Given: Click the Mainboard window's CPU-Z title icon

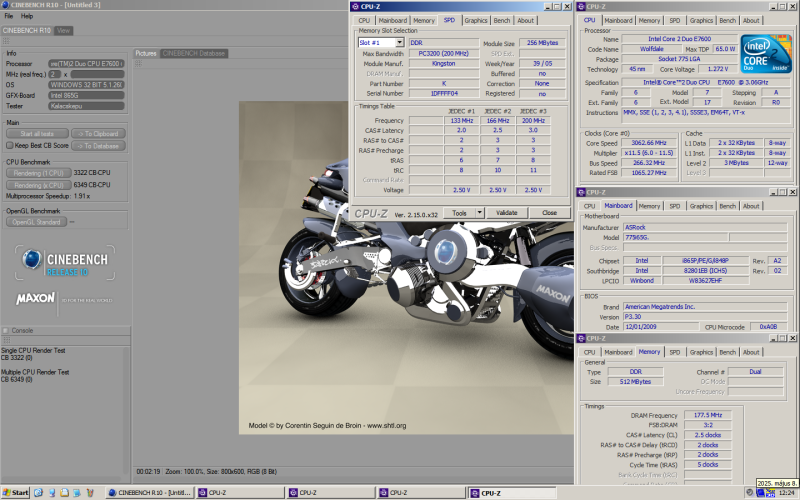Looking at the screenshot, I should [x=581, y=192].
